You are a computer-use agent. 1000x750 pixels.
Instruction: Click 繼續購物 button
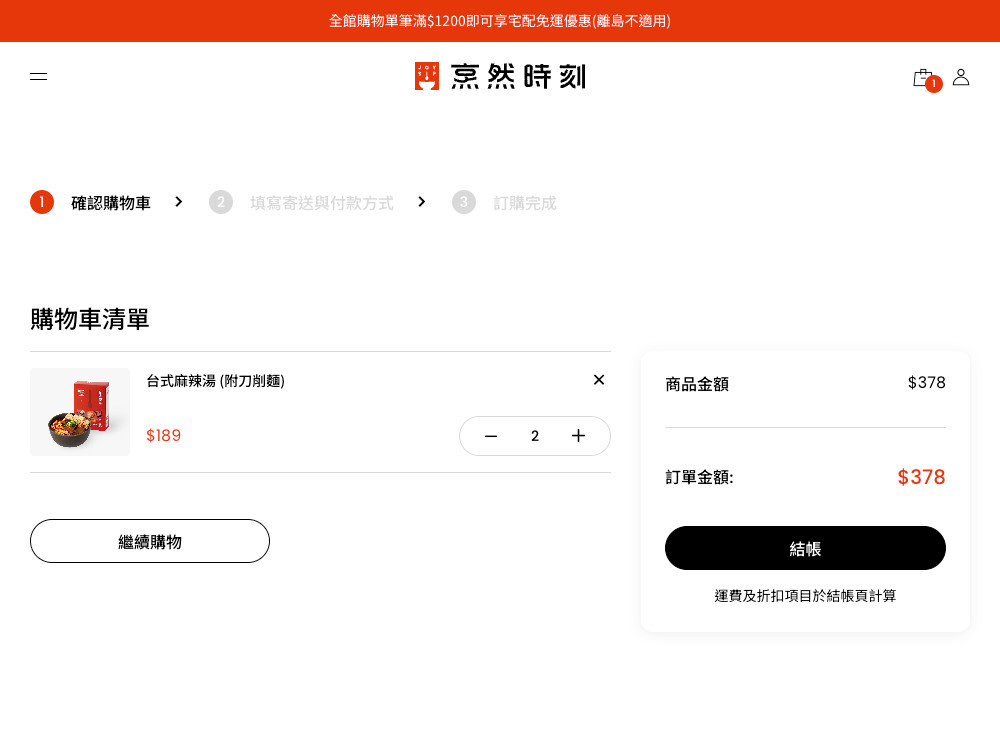click(x=150, y=541)
